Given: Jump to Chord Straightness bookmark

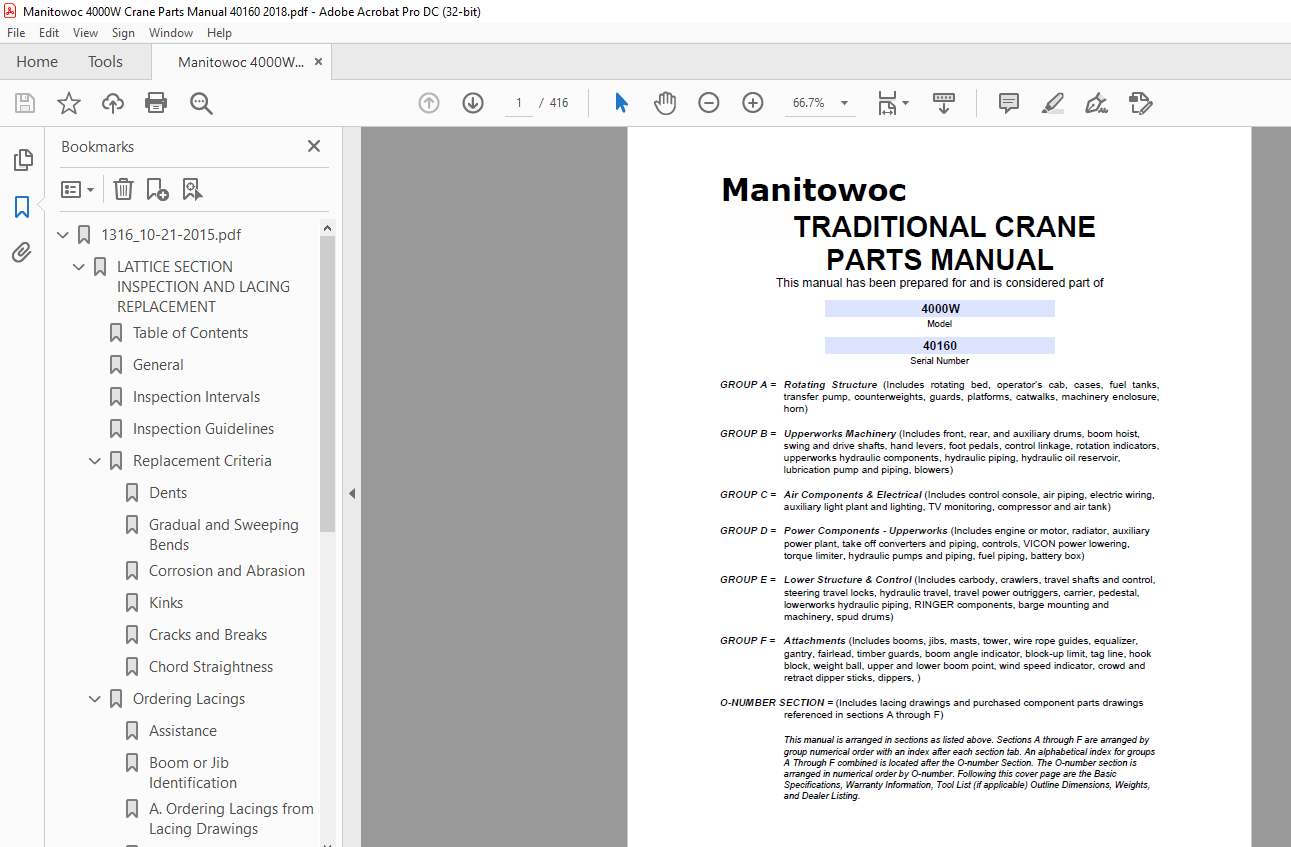Looking at the screenshot, I should point(211,667).
